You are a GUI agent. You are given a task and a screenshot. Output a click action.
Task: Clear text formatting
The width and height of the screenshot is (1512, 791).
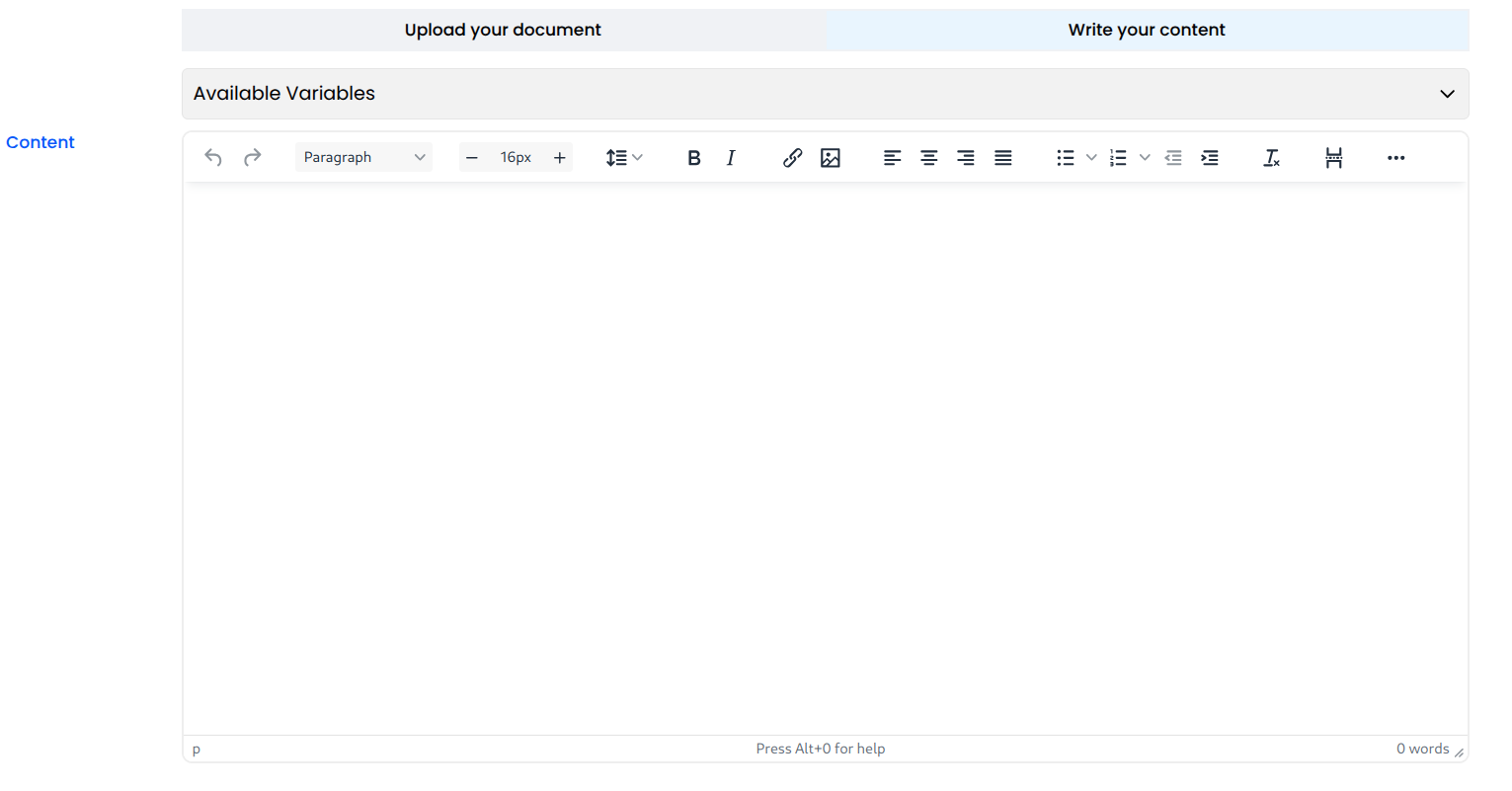(x=1271, y=157)
